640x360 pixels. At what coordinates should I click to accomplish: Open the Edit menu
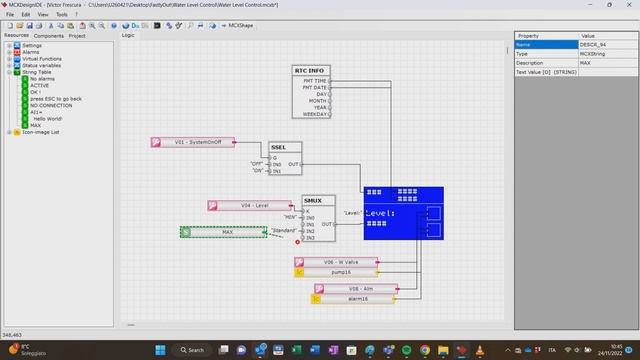[x=26, y=14]
